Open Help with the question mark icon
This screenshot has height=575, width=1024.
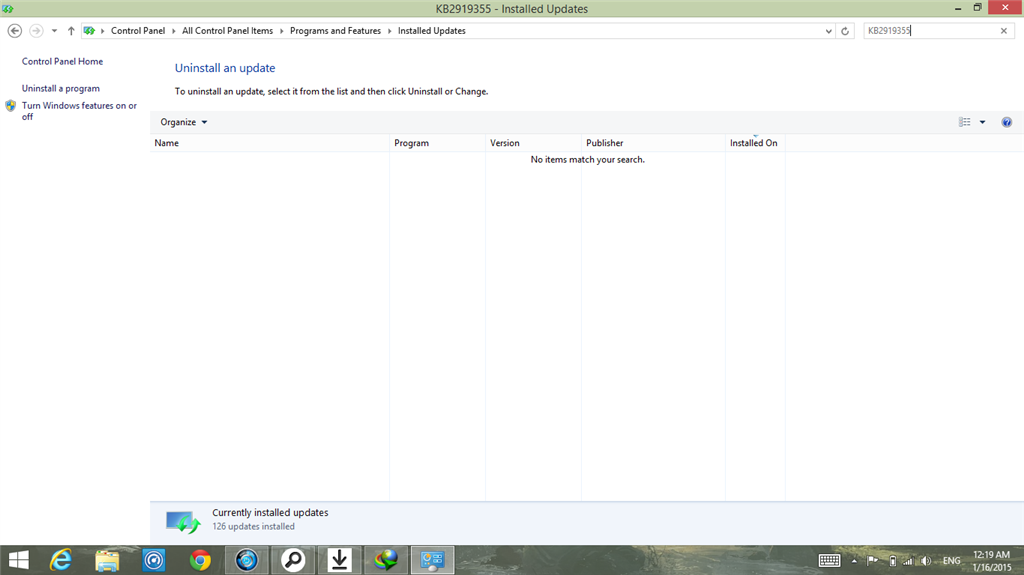[1006, 122]
